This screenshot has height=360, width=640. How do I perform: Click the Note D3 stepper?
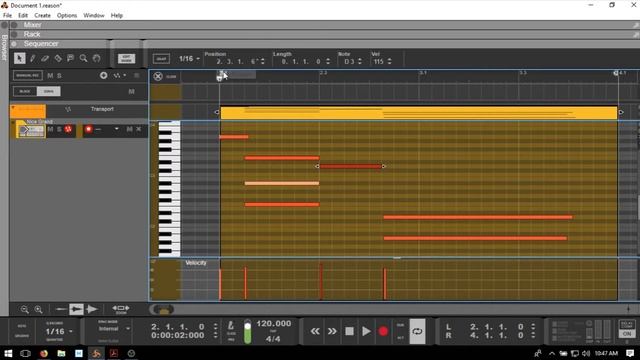pyautogui.click(x=360, y=62)
